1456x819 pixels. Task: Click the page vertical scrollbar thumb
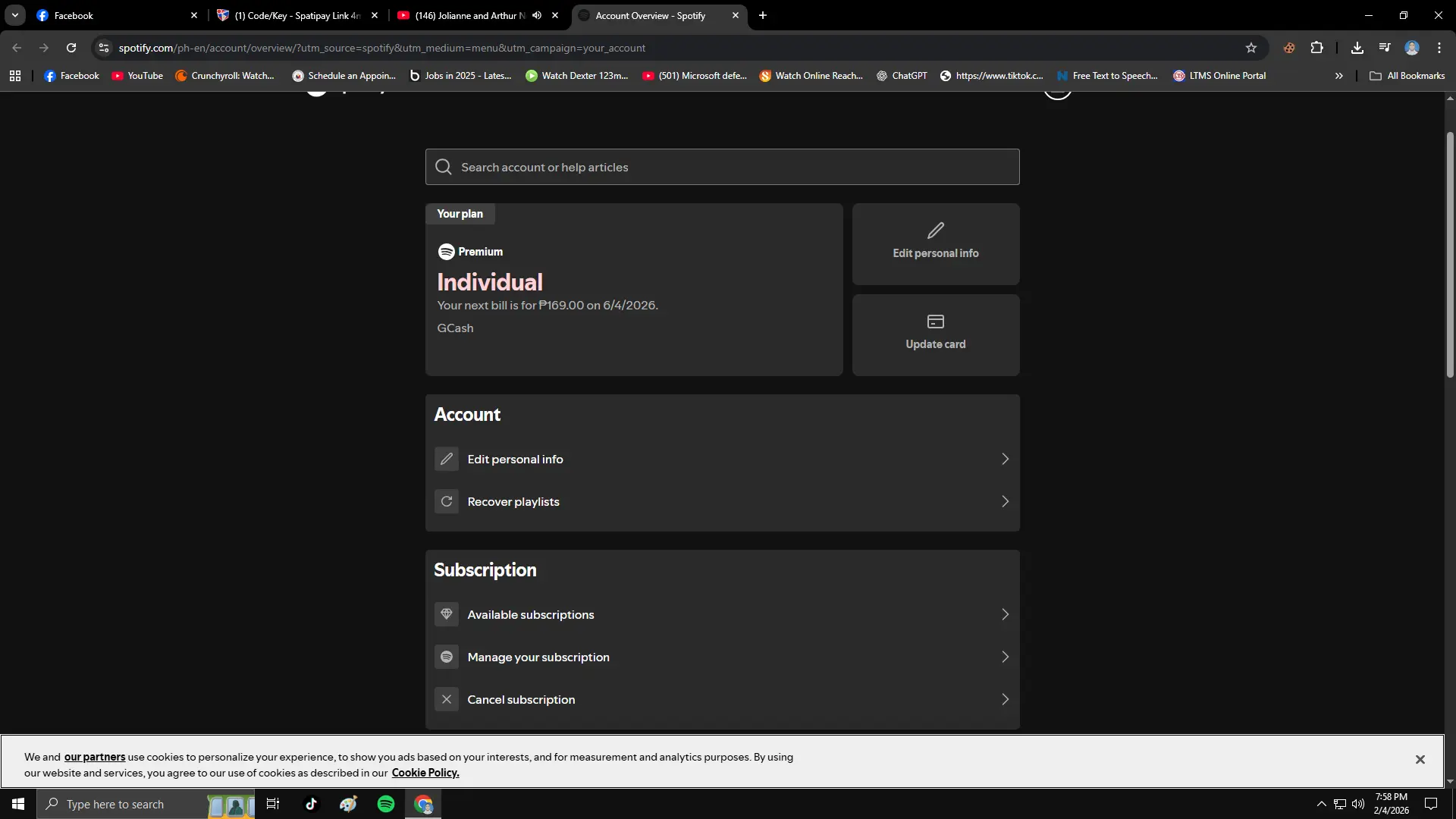(1450, 255)
